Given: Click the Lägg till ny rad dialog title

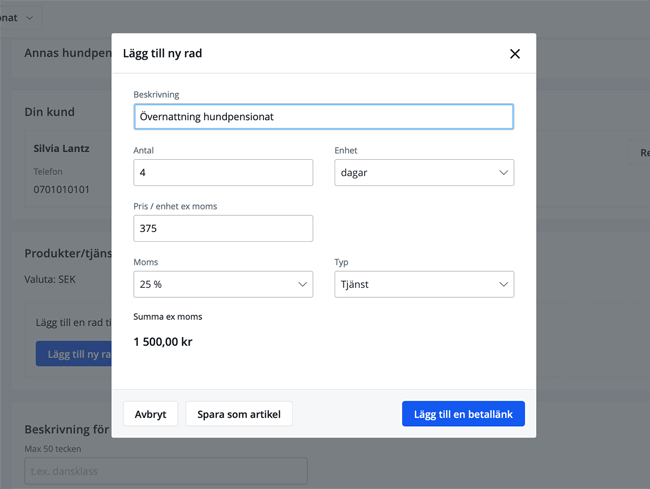Looking at the screenshot, I should 162,53.
